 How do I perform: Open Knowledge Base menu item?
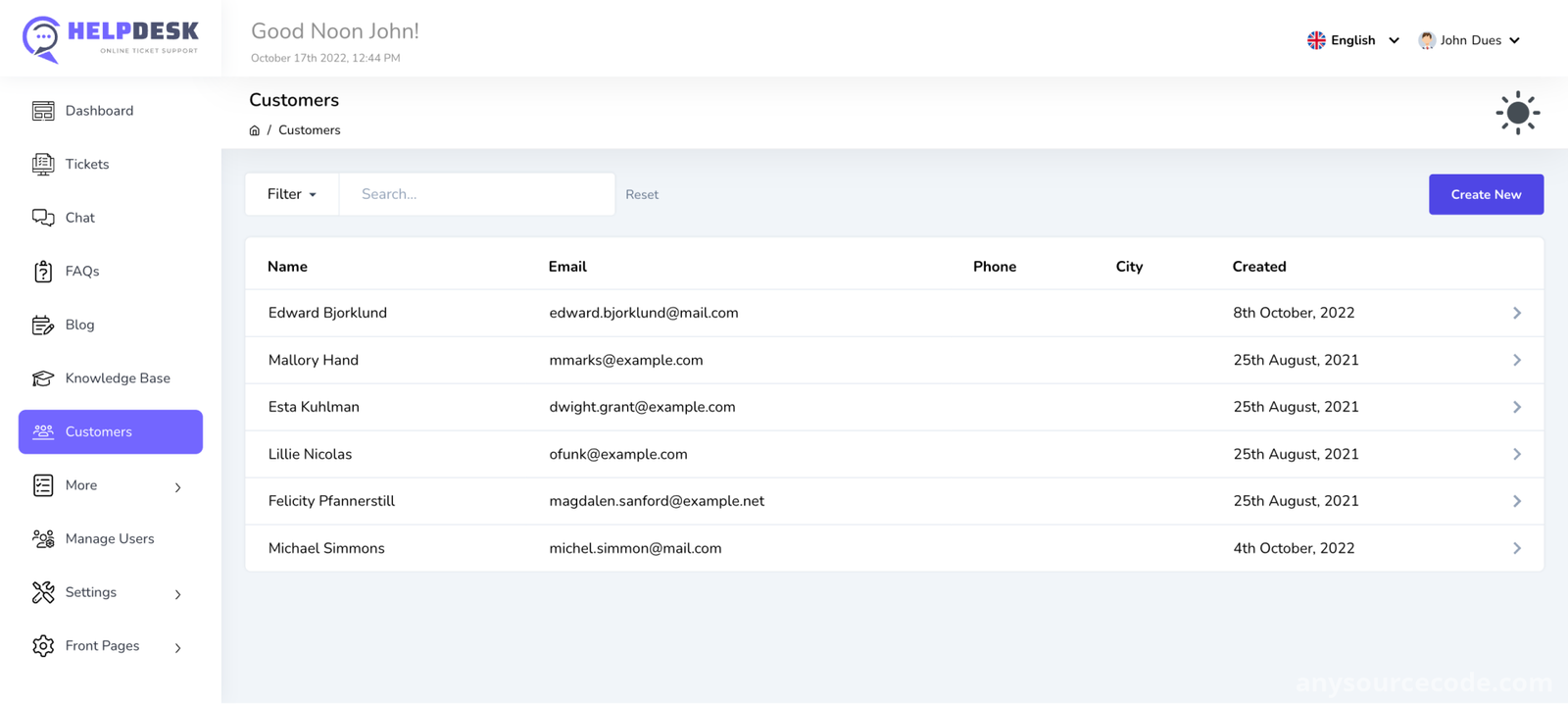tap(111, 378)
